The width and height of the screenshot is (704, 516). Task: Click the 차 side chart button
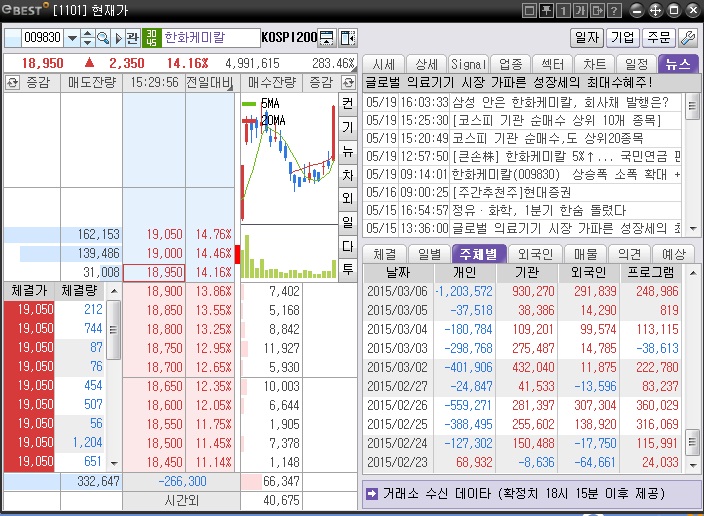(x=348, y=175)
